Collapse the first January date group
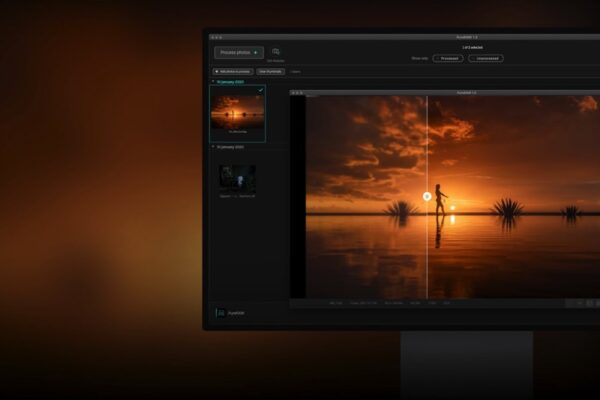 tap(213, 82)
